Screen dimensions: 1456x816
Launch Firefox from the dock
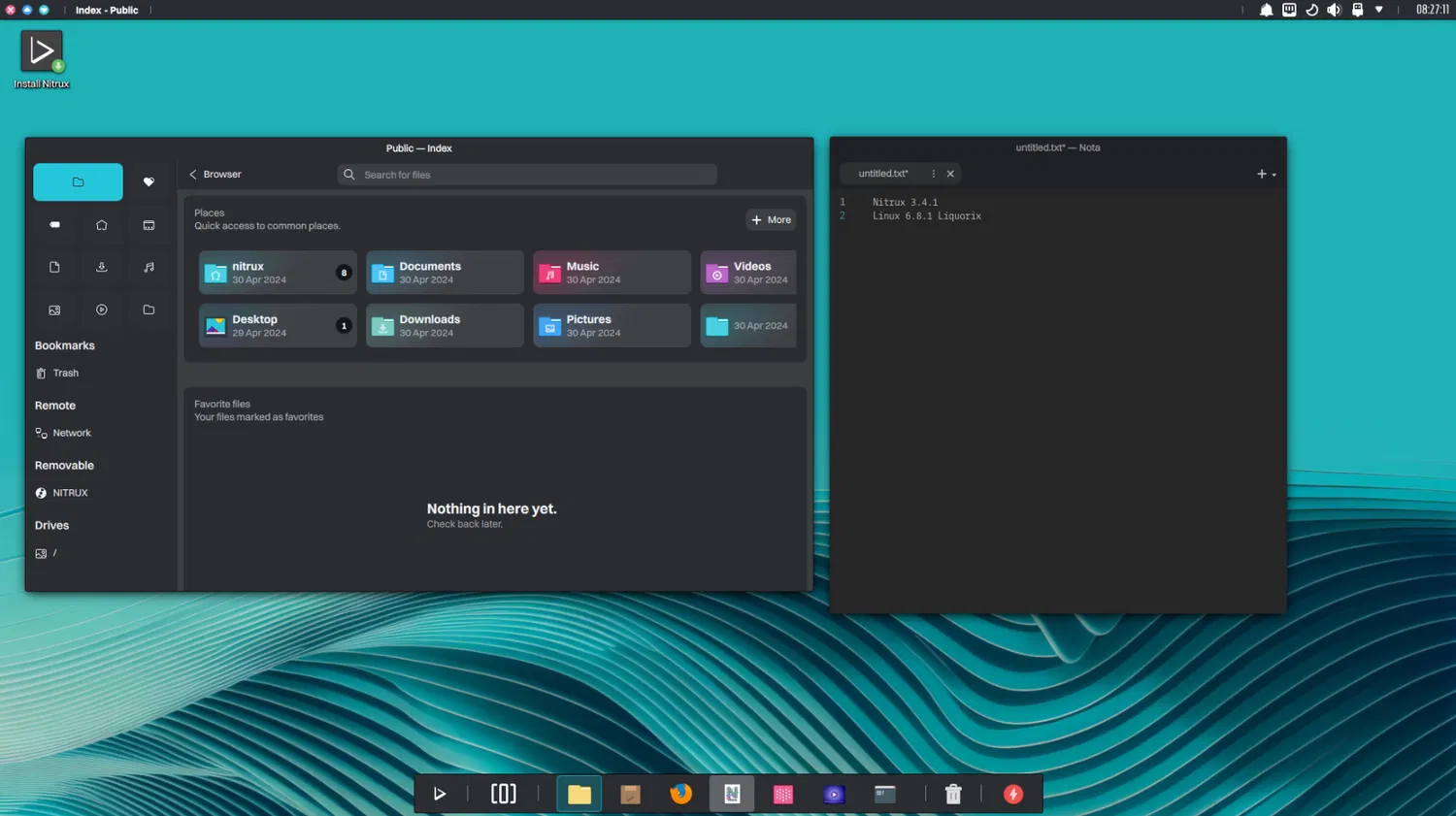coord(681,794)
